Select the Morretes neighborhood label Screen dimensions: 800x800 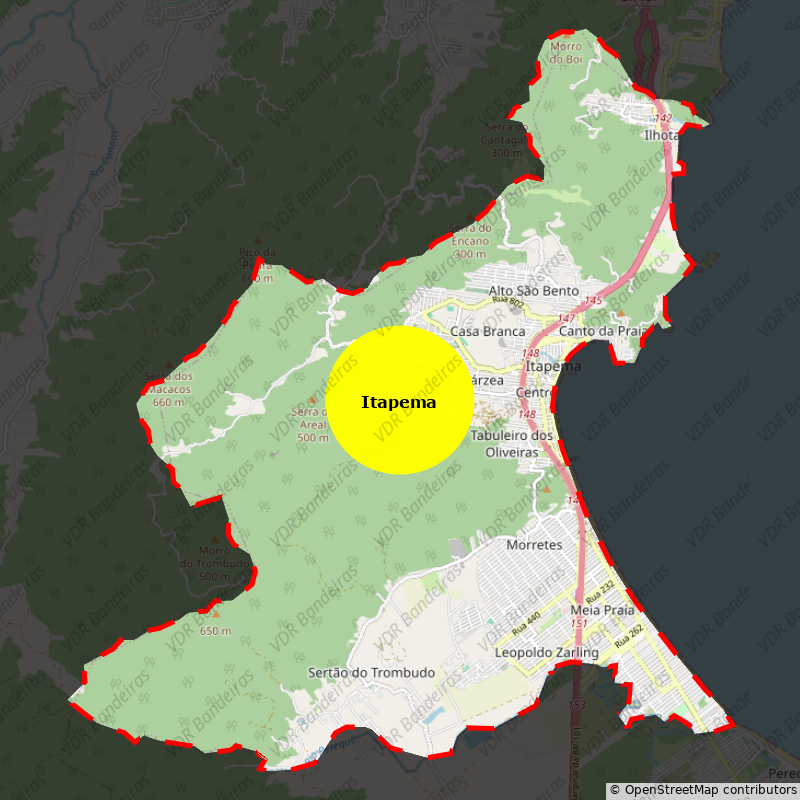click(534, 545)
